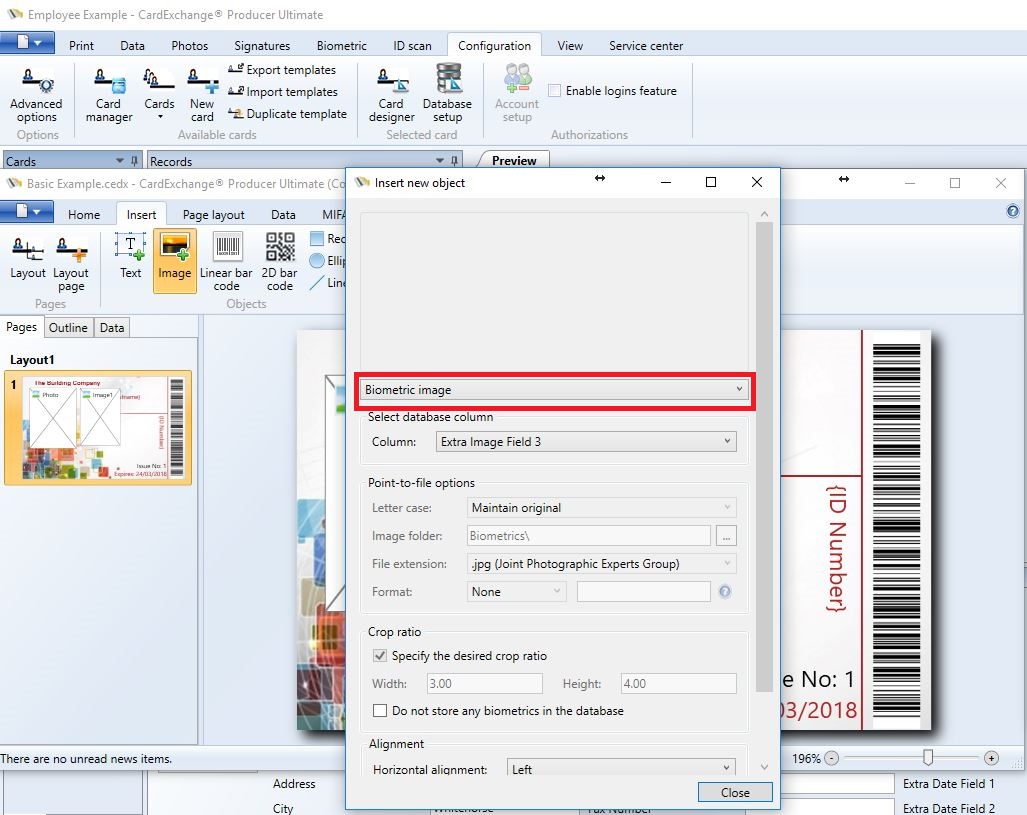Open the Horizontal alignment dropdown
The image size is (1027, 815).
pos(621,768)
